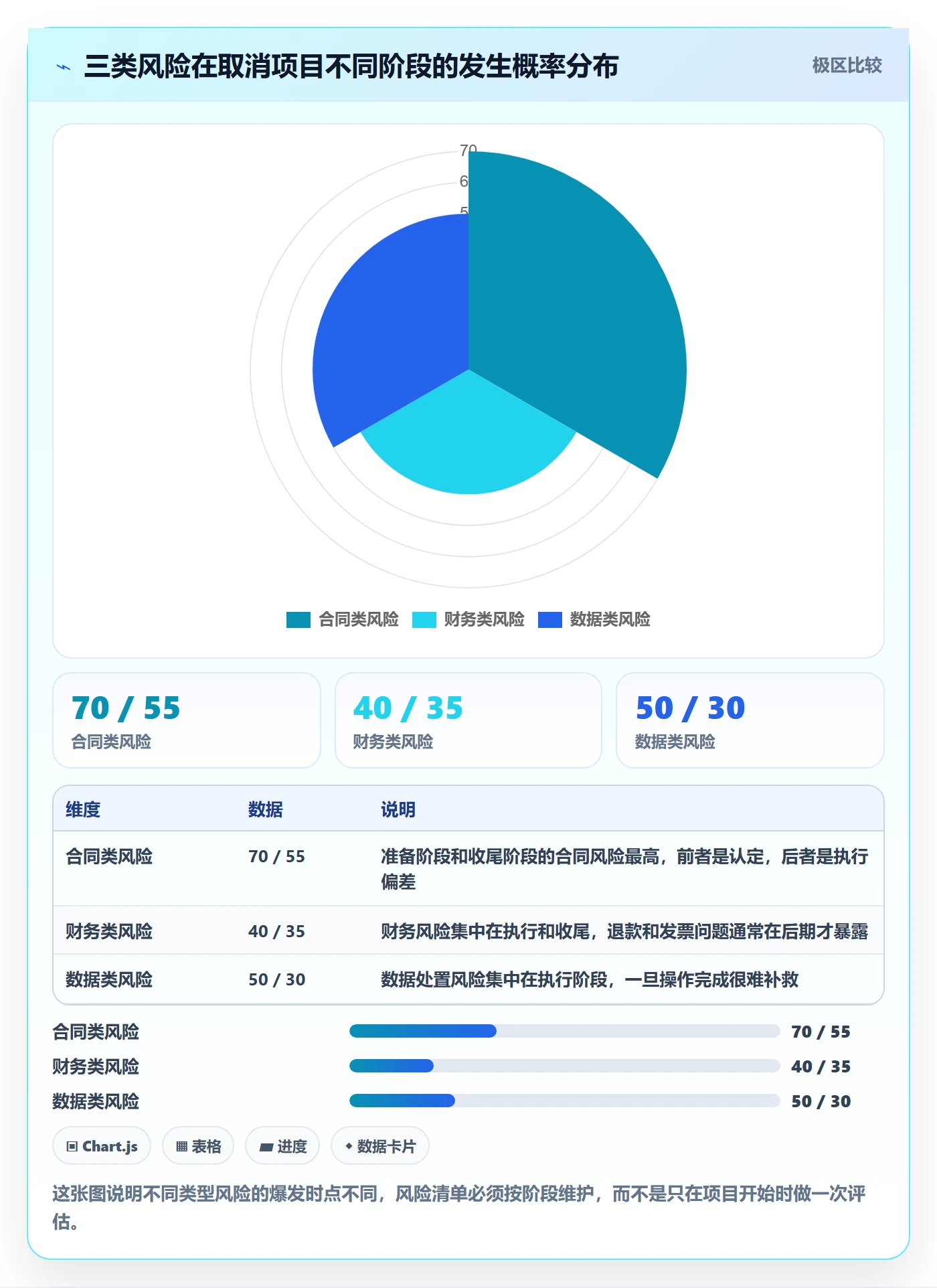Click the 合同类风险 progress bar

point(564,1031)
